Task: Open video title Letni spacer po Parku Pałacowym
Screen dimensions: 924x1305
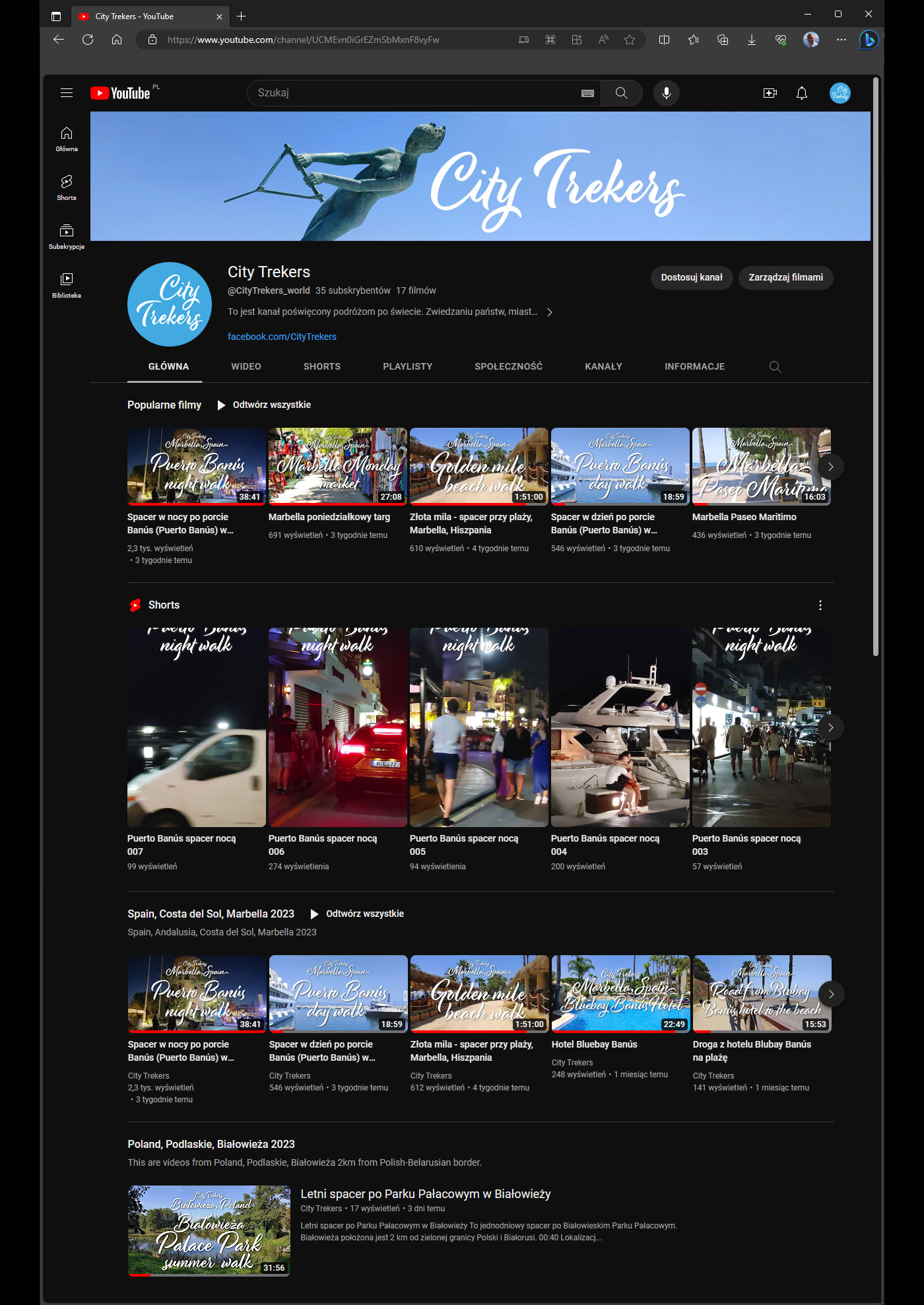Action: point(426,1193)
